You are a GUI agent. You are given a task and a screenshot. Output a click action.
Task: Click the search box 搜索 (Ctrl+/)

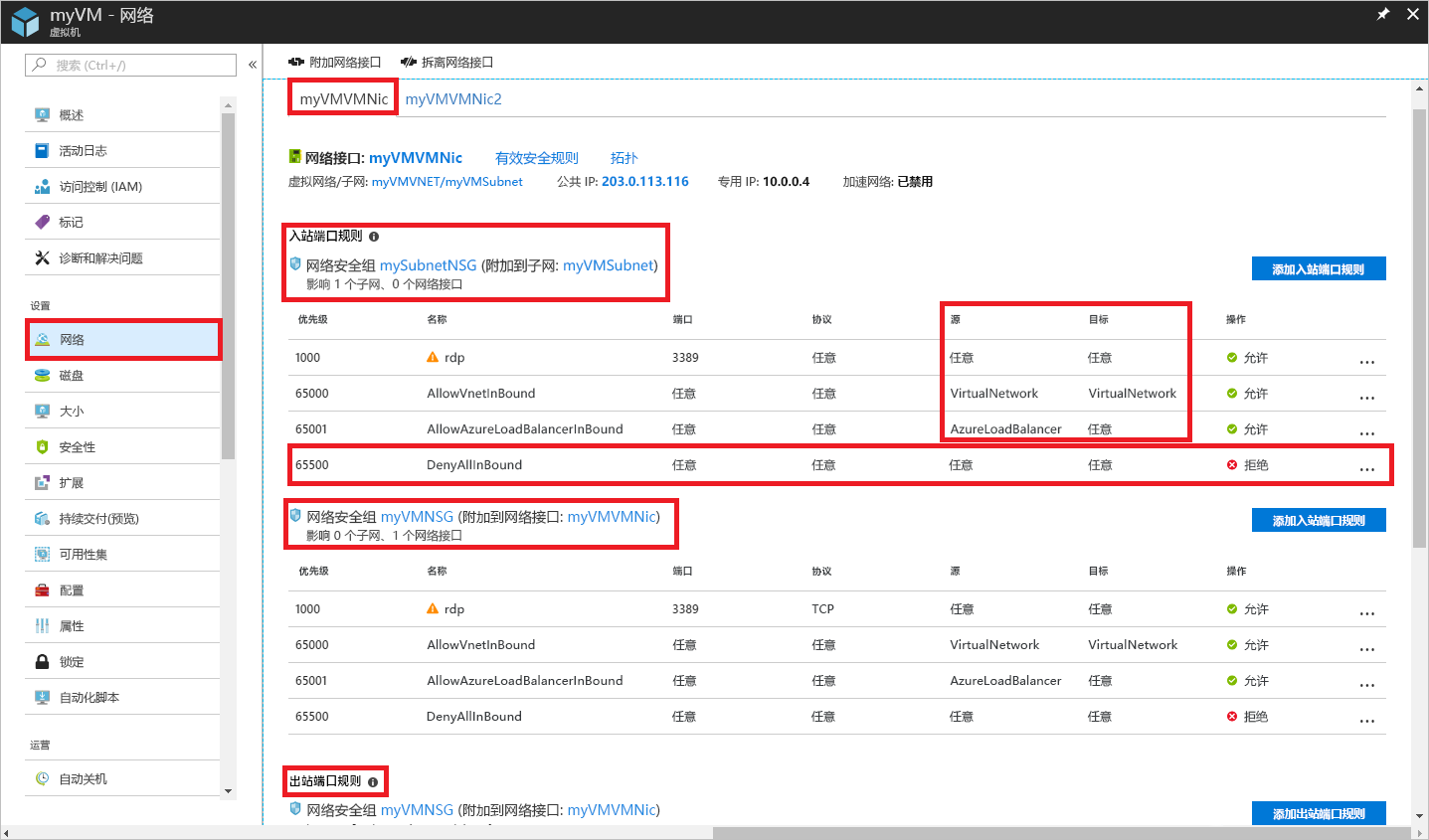pos(130,65)
